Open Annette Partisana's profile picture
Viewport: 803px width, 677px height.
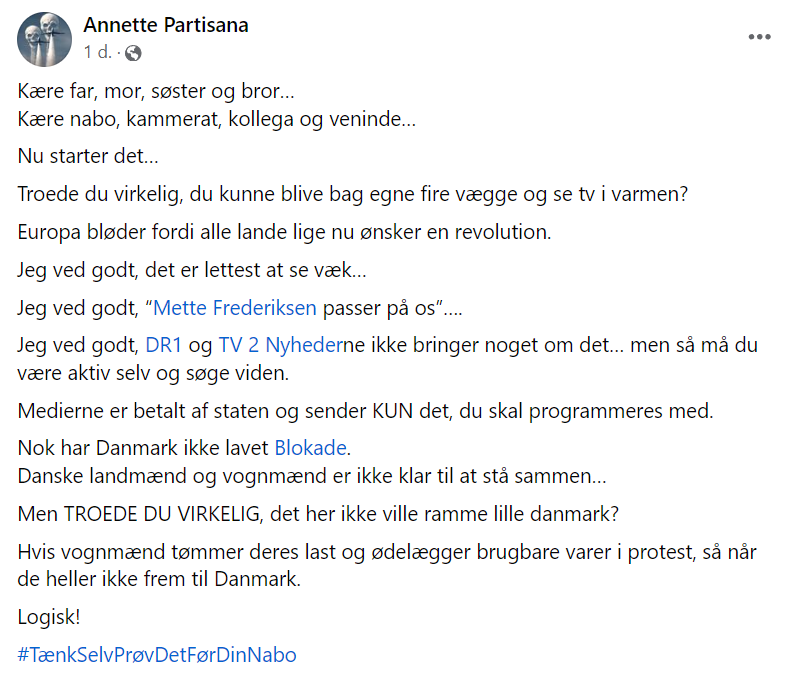click(45, 39)
